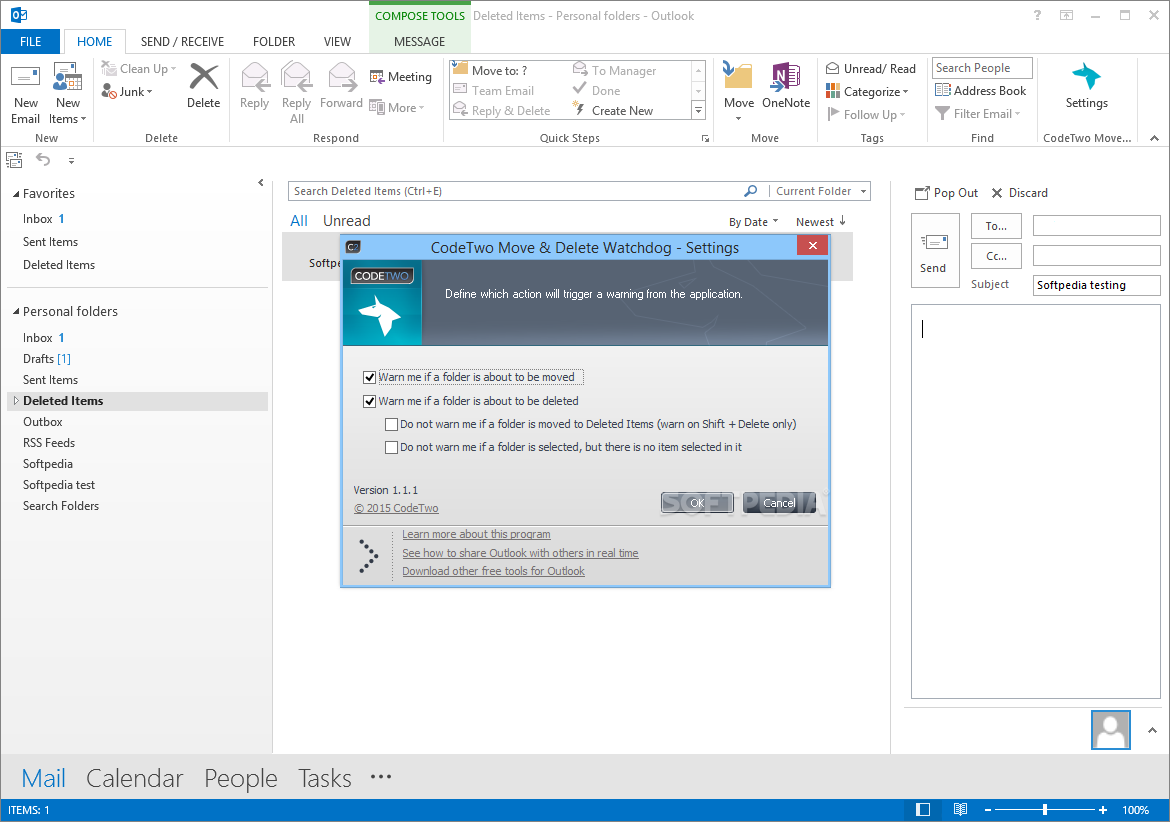Click the Send envelope button
Screen dimensions: 1170x822
[935, 251]
